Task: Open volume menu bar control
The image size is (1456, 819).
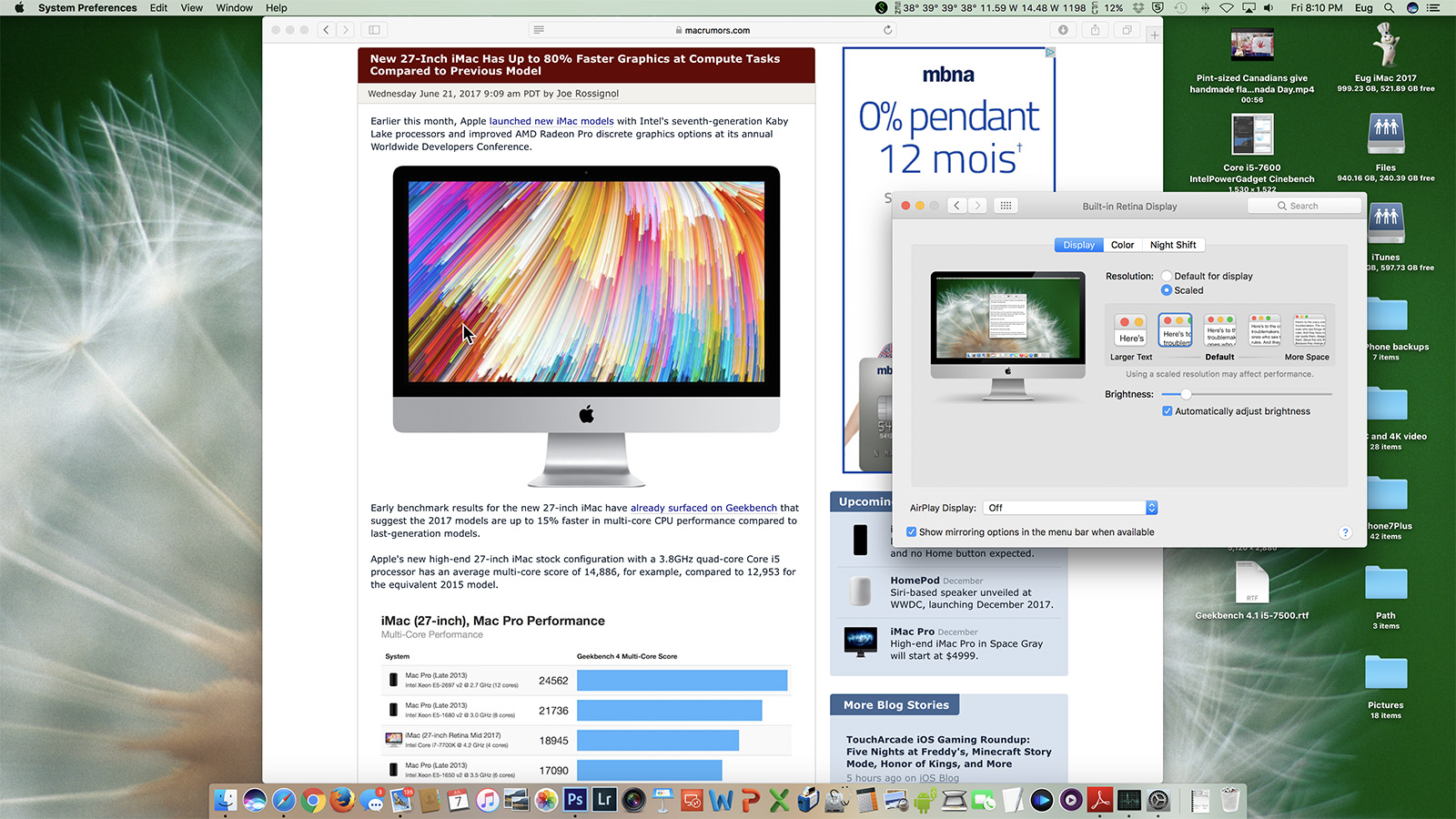Action: 1269,7
